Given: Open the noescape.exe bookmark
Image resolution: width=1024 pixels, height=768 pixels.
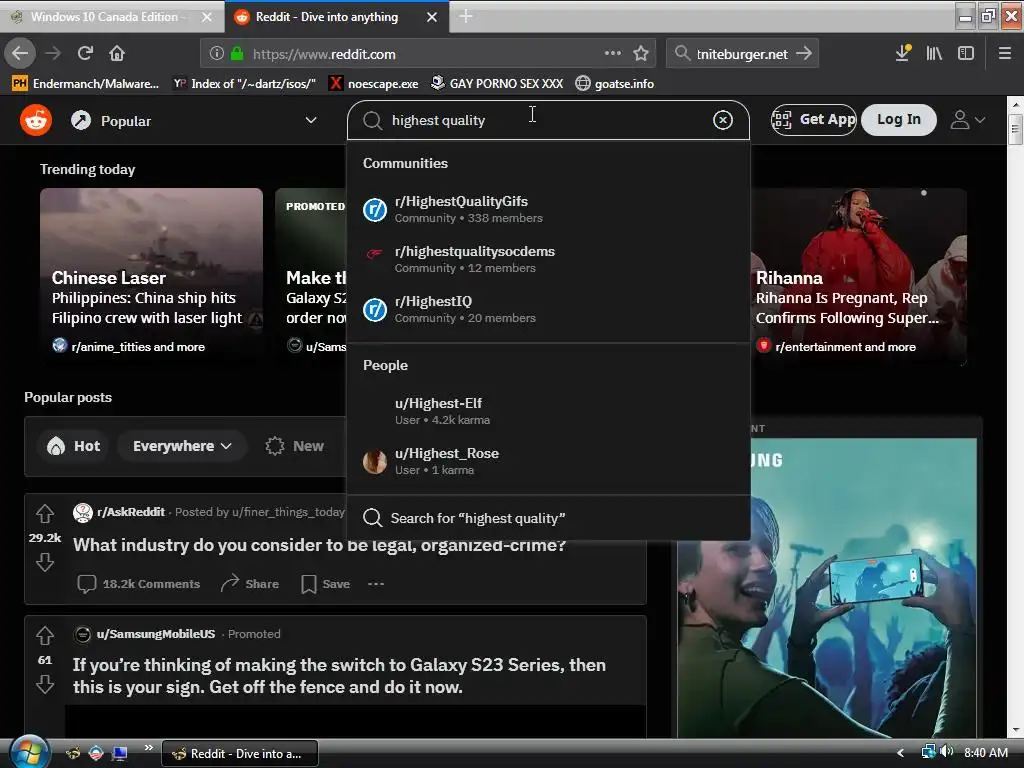Looking at the screenshot, I should click(374, 84).
